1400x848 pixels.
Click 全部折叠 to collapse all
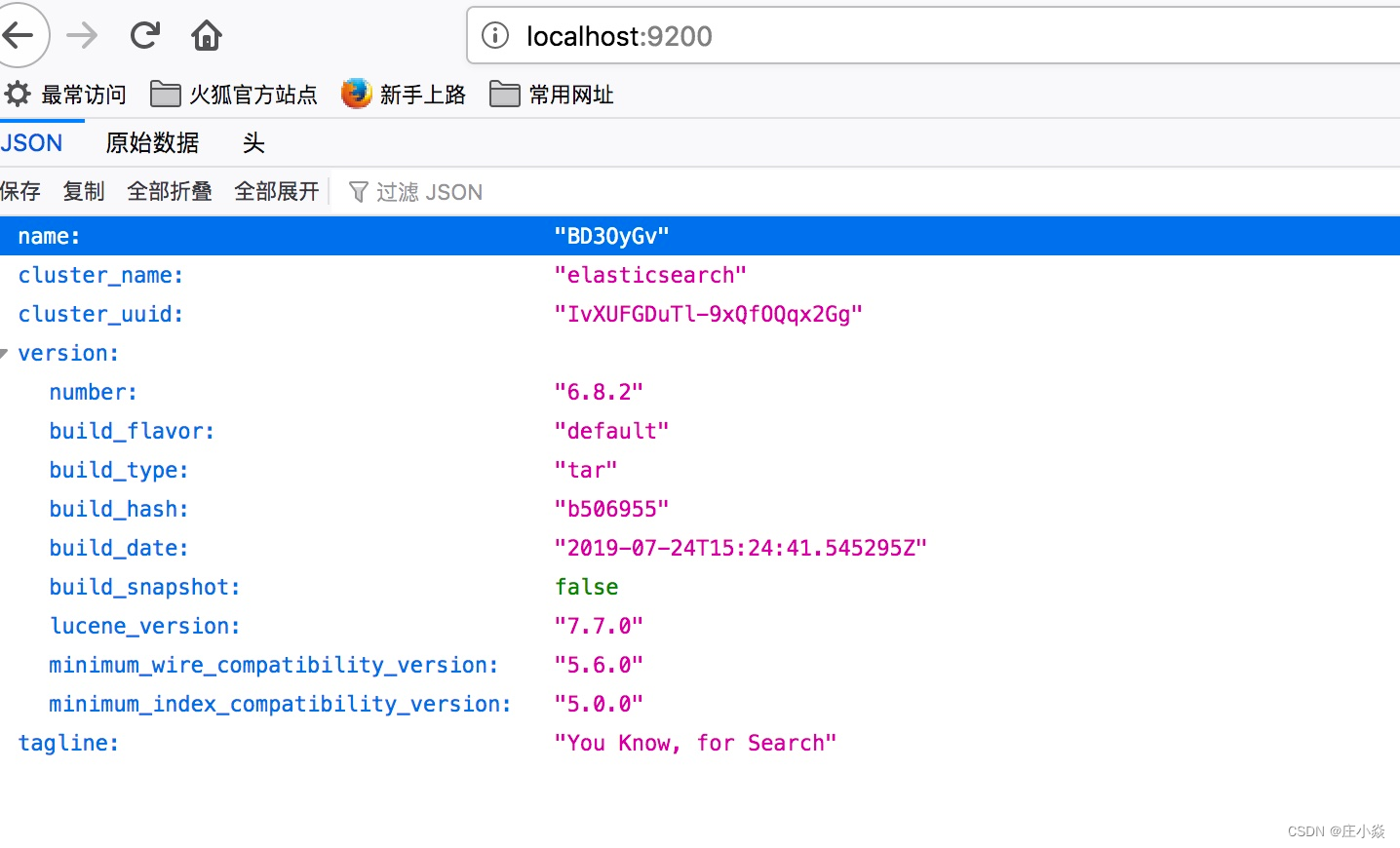coord(170,191)
